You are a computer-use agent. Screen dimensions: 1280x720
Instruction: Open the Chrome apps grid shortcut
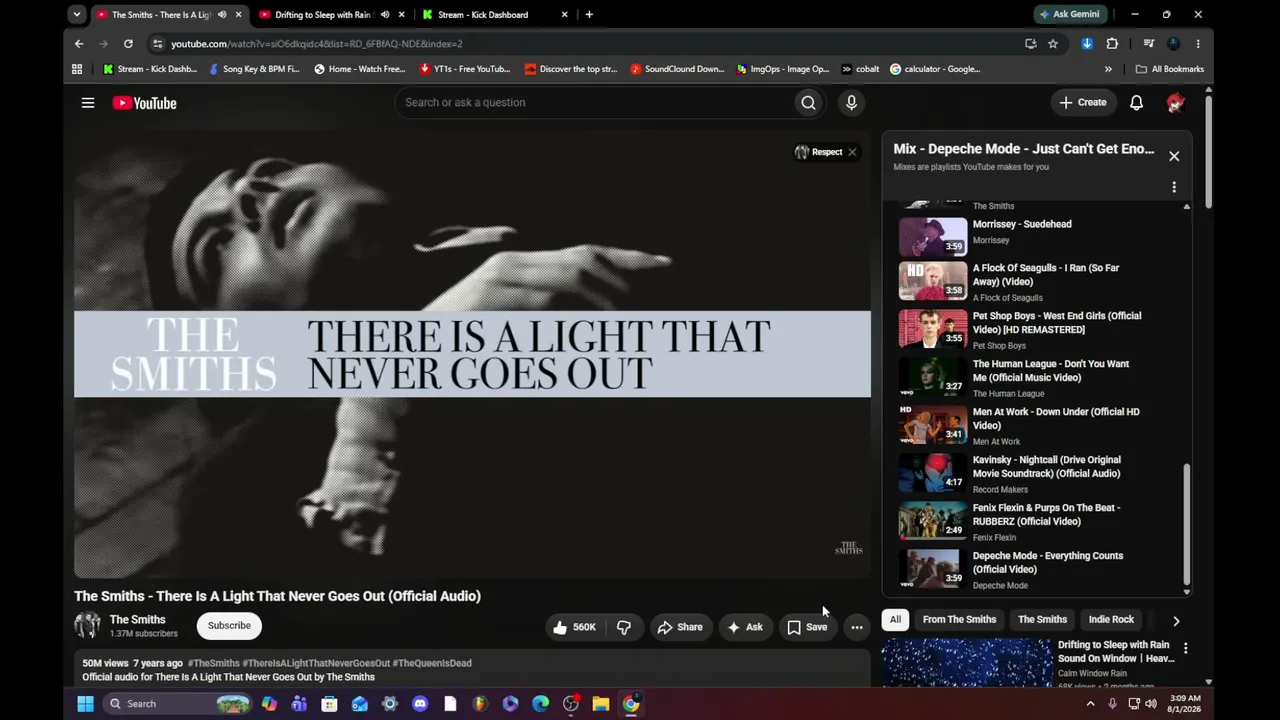[x=77, y=69]
